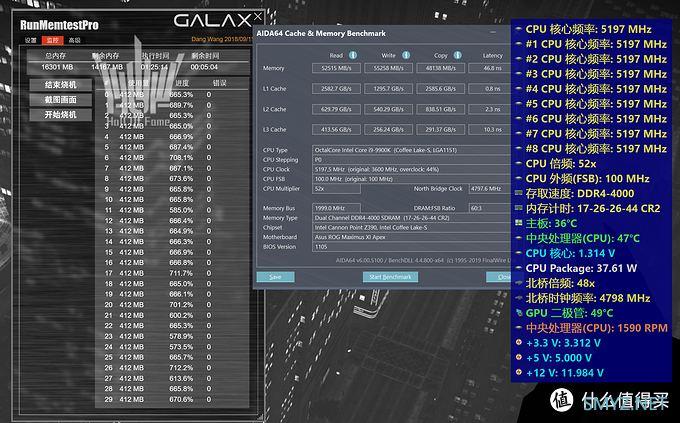Select memtest row 24 showing 573.5%
Screen dimensions: 680x423
click(x=172, y=347)
